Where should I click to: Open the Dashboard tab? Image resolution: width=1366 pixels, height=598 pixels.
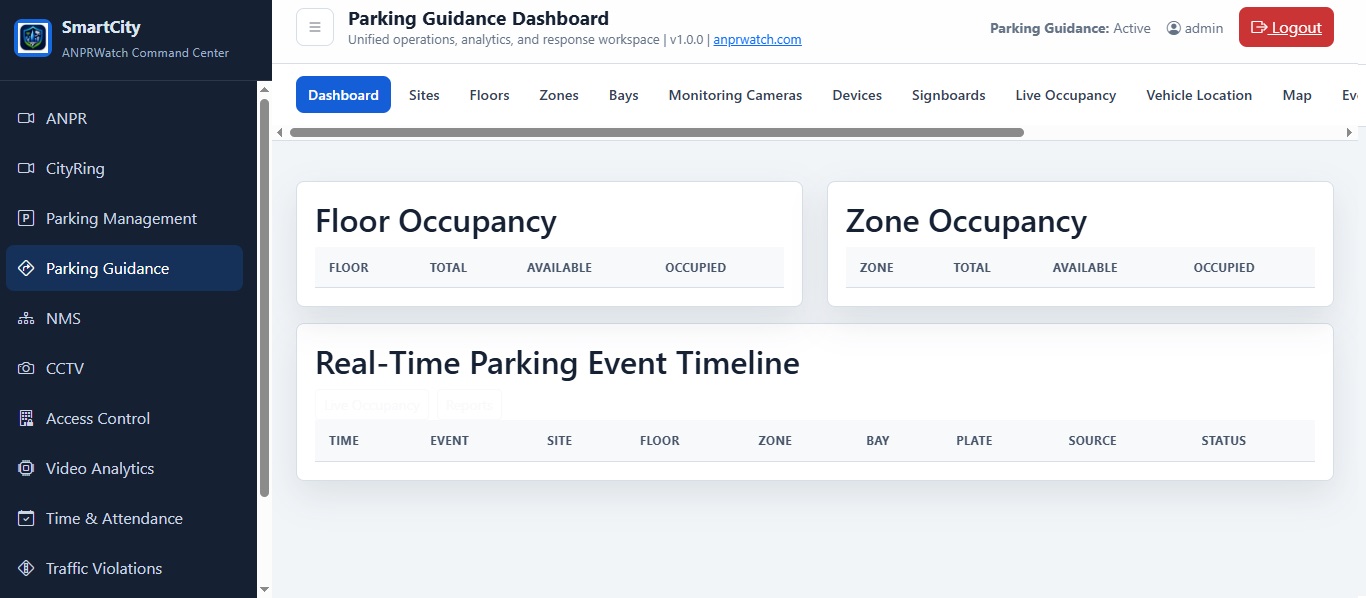pos(343,95)
